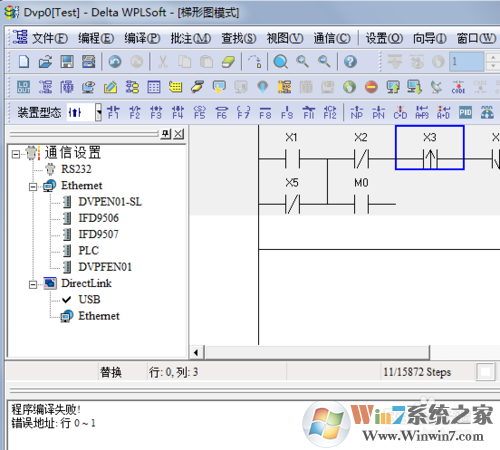Select PLC under the Ethernet node
The width and height of the screenshot is (500, 450).
[88, 251]
